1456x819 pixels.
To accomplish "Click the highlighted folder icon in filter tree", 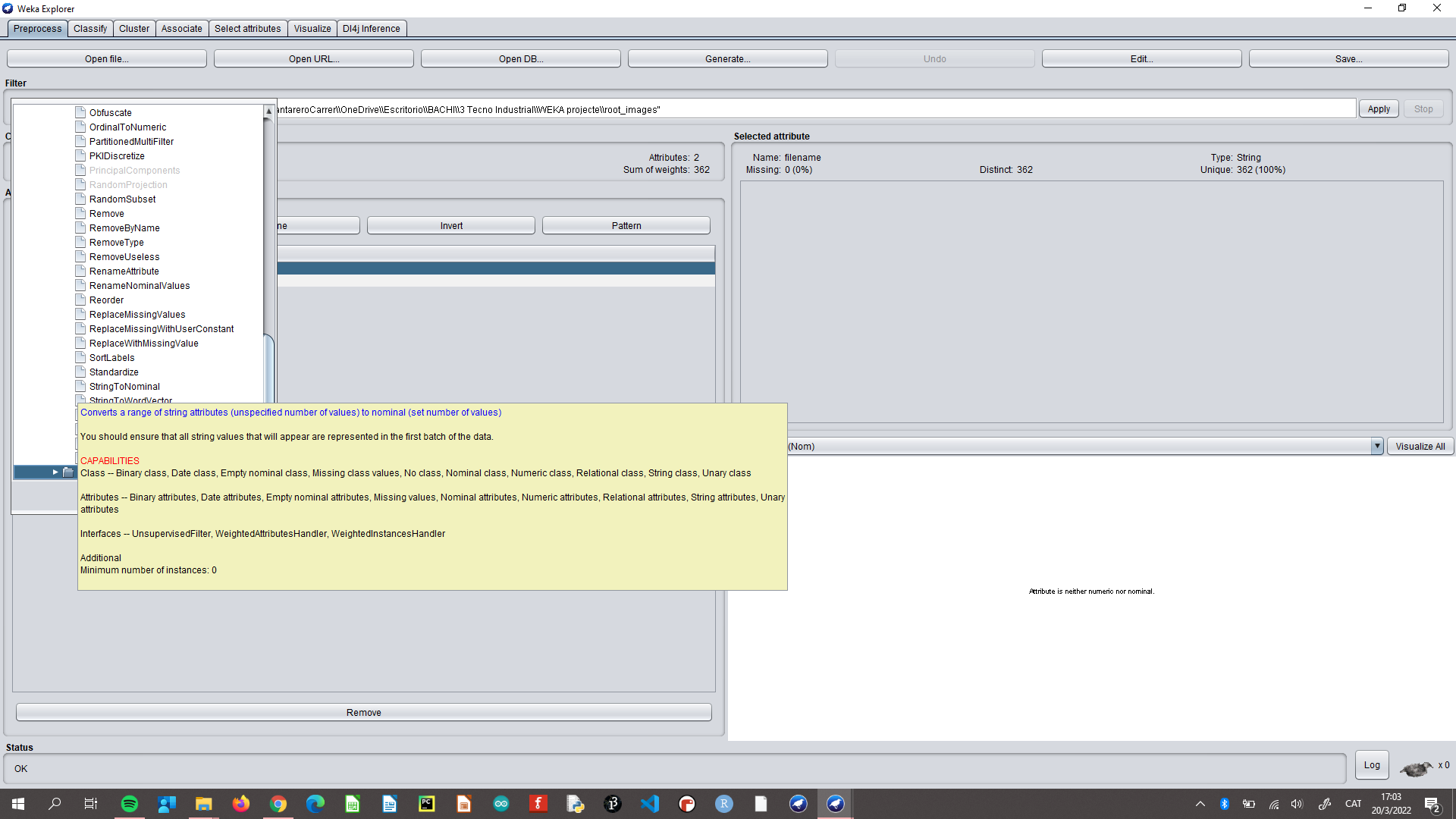I will (x=68, y=472).
